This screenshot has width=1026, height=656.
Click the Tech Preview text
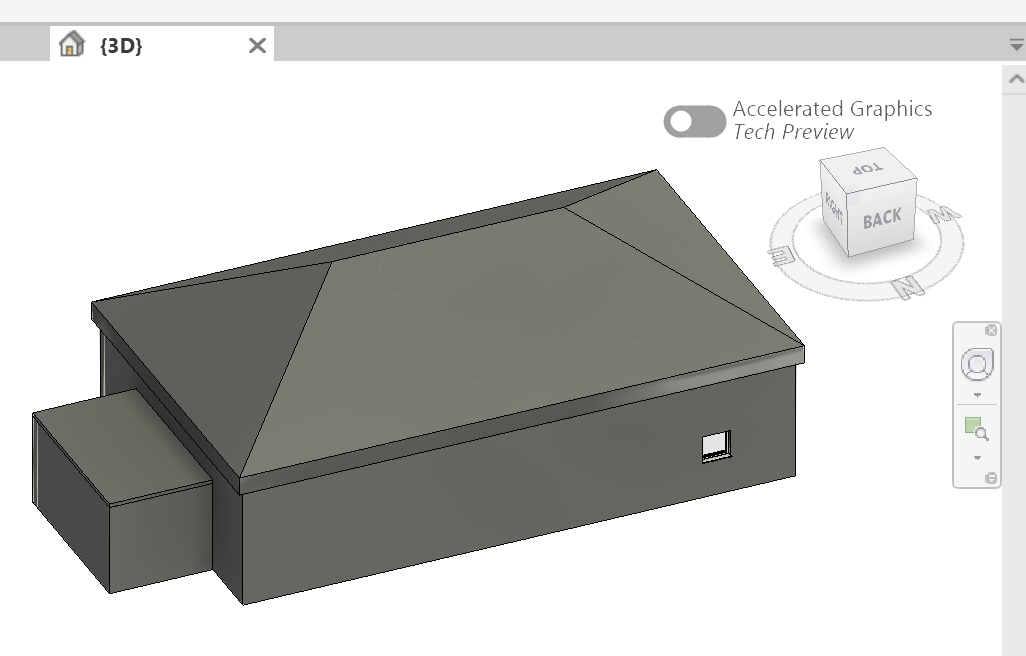click(x=793, y=131)
